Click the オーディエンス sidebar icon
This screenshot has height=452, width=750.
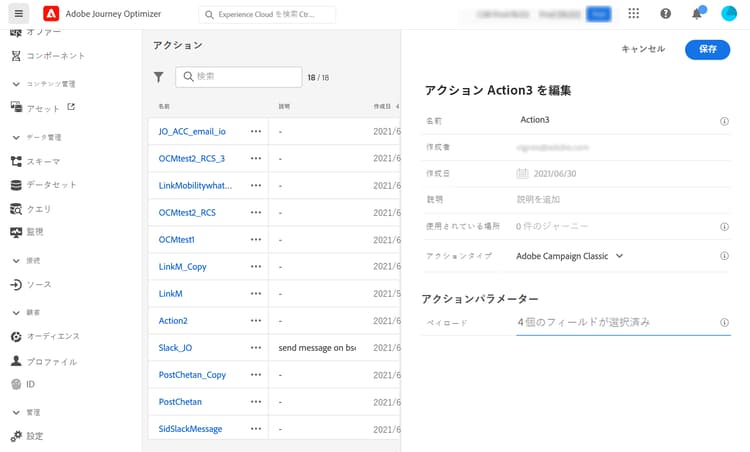[16, 337]
